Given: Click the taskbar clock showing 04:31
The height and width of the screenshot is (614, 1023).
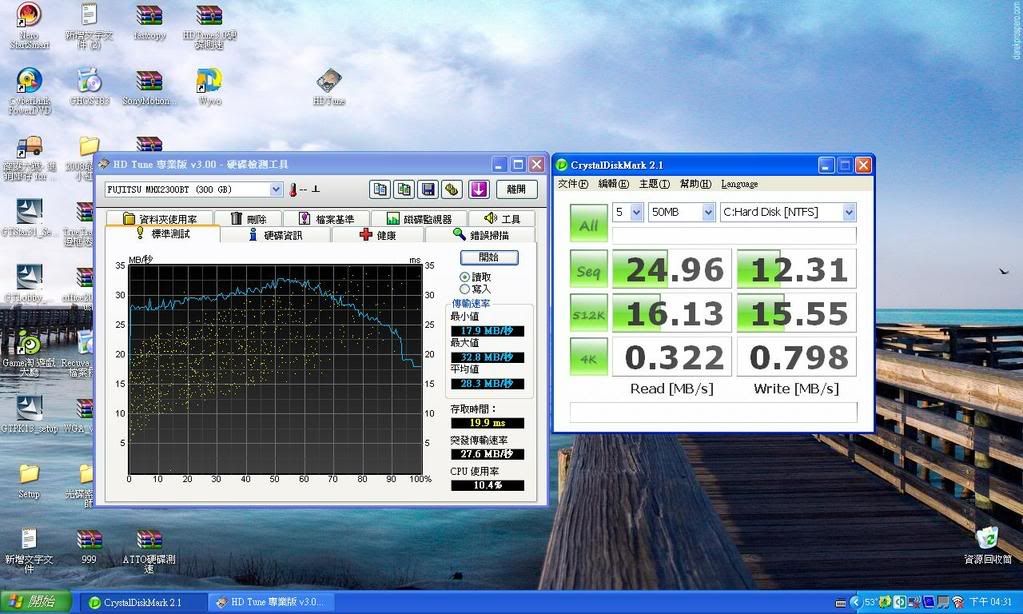Looking at the screenshot, I should coord(990,602).
